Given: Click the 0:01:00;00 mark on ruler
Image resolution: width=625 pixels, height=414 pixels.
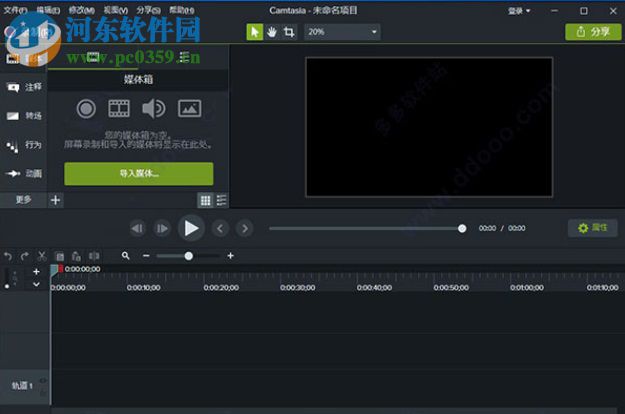Looking at the screenshot, I should [x=527, y=287].
